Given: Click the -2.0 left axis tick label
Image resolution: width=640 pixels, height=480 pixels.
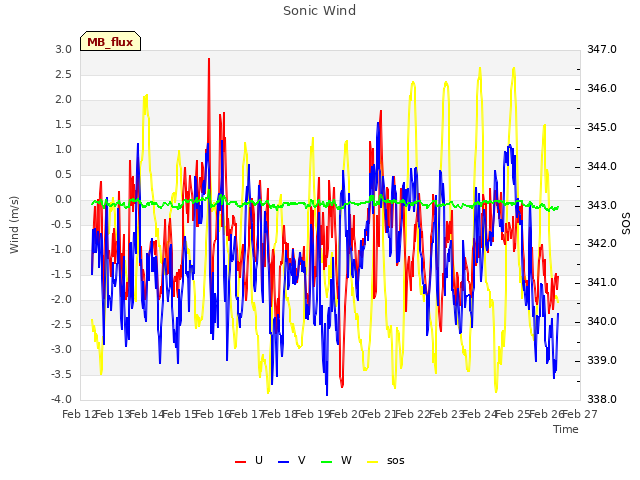Looking at the screenshot, I should click(61, 300).
